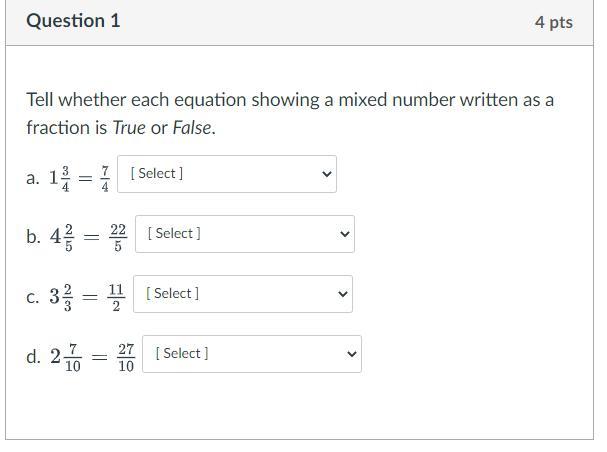607x452 pixels.
Task: Open the Select dropdown for equation a
Action: click(x=226, y=174)
